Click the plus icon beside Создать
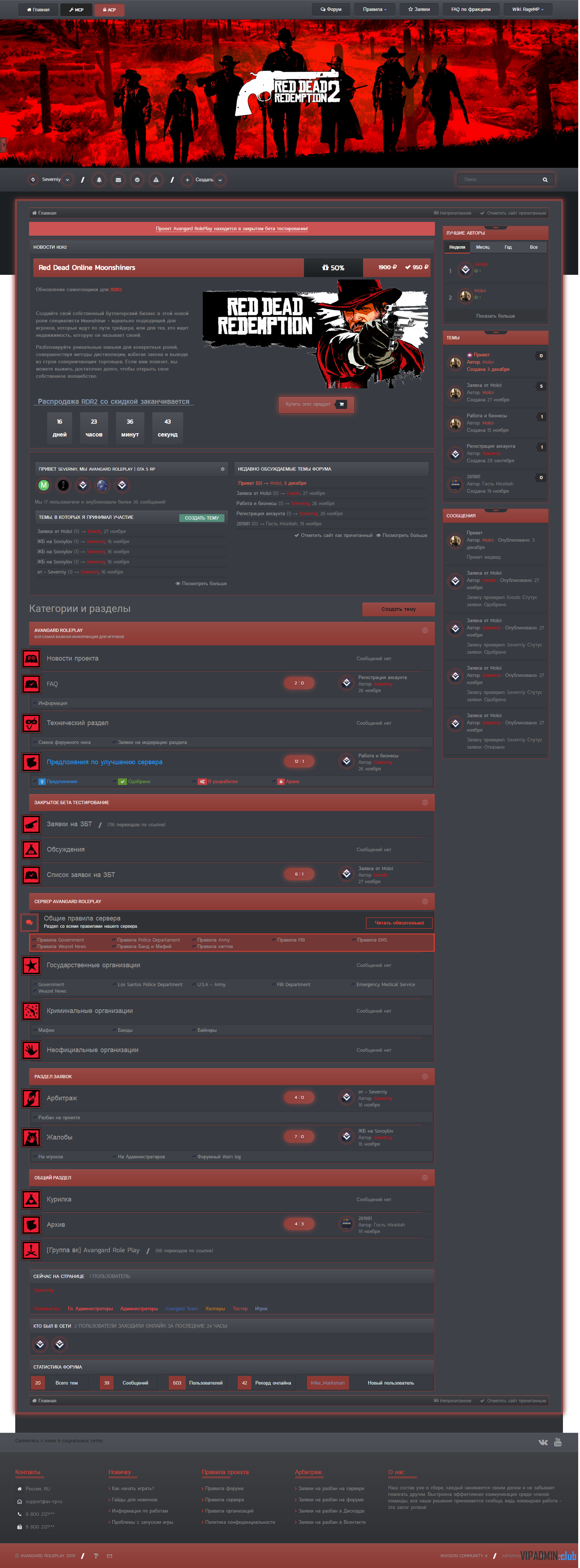The image size is (580, 1568). (x=188, y=180)
